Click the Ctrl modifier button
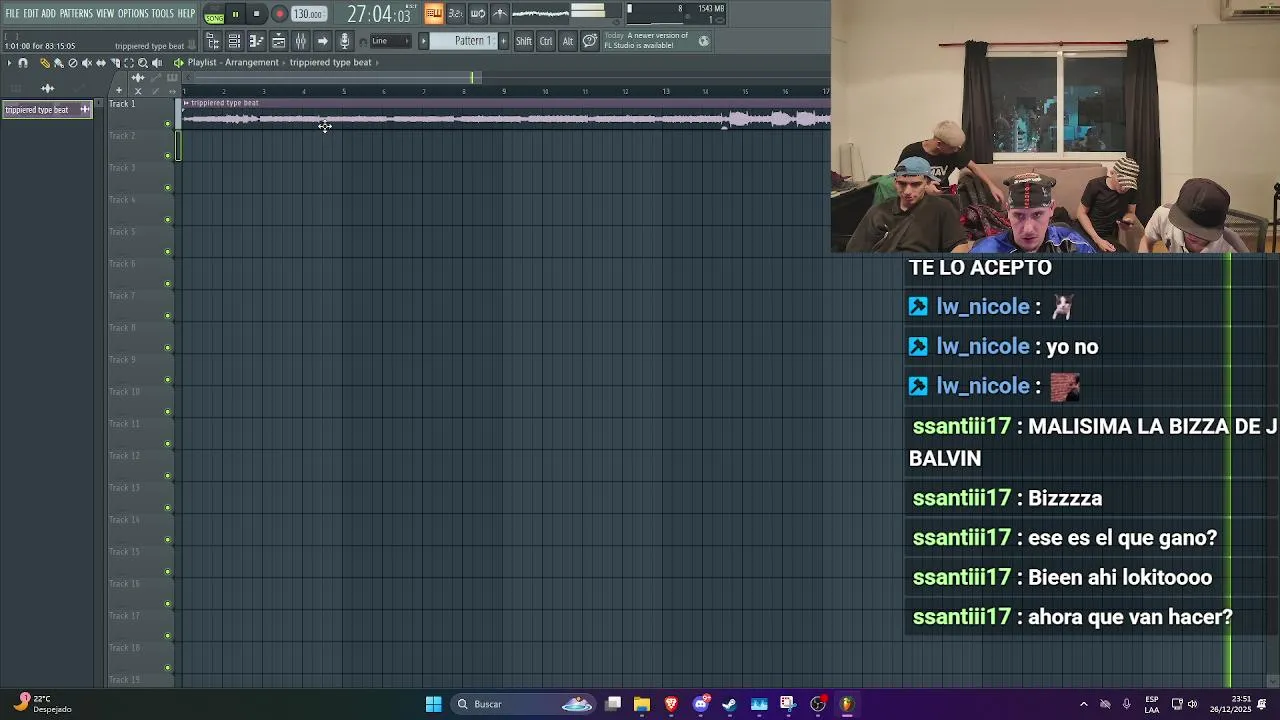The image size is (1280, 720). [546, 41]
